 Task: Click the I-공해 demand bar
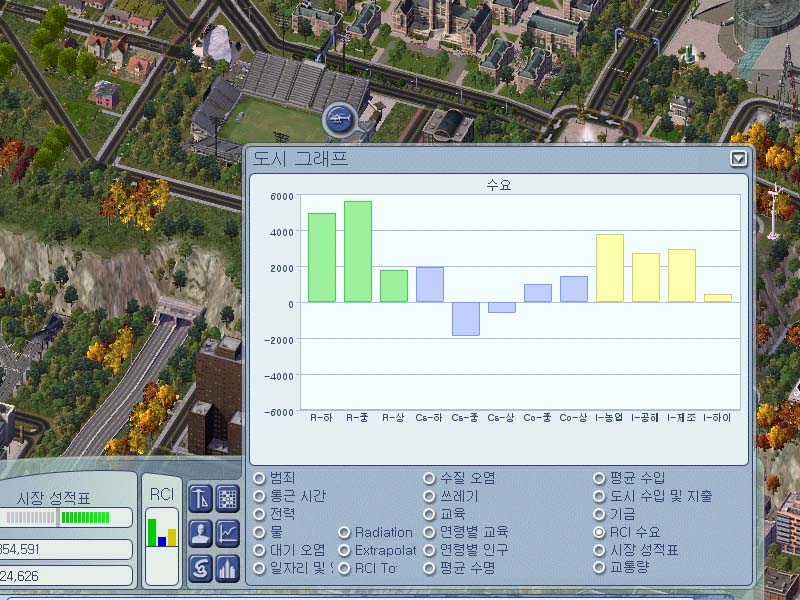point(646,278)
